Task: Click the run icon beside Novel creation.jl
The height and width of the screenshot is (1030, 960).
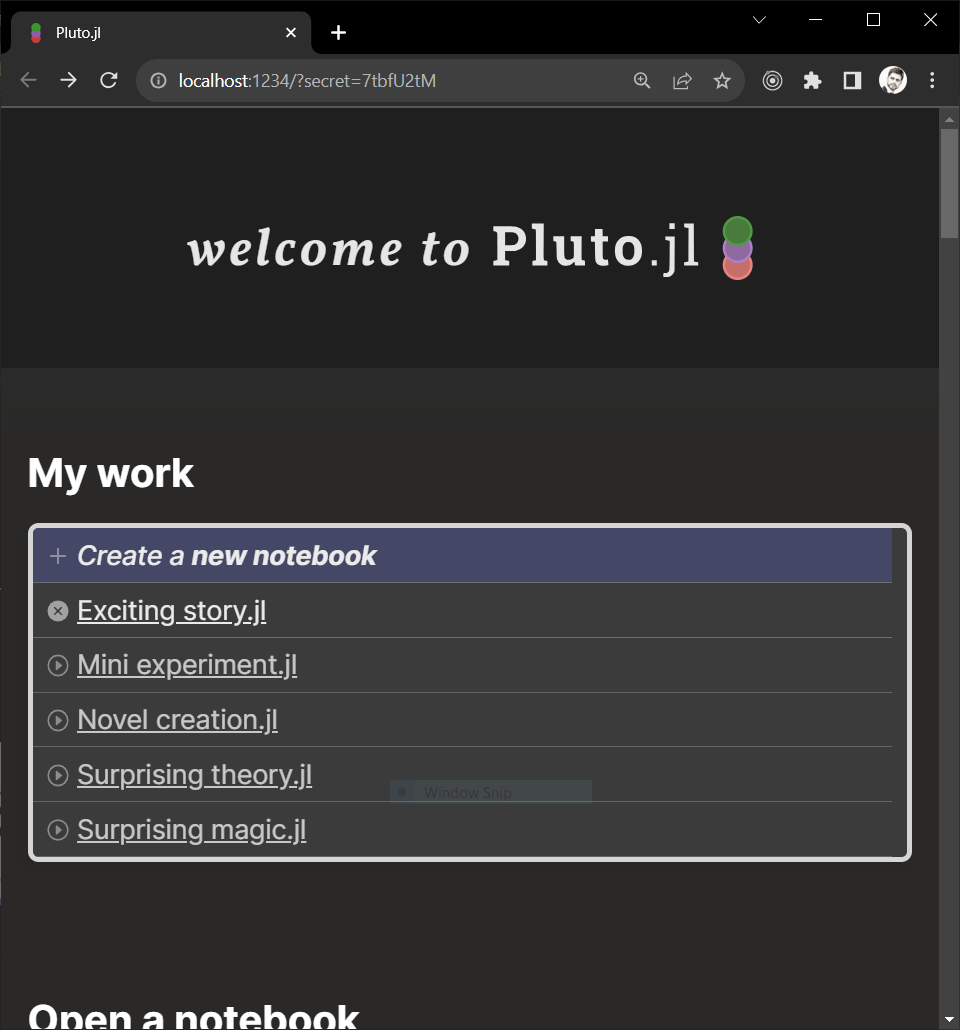Action: click(x=58, y=720)
